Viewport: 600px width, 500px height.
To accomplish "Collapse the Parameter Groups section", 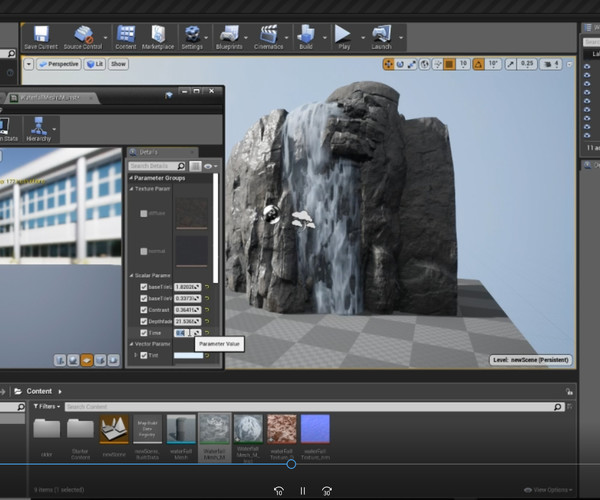I will click(131, 178).
